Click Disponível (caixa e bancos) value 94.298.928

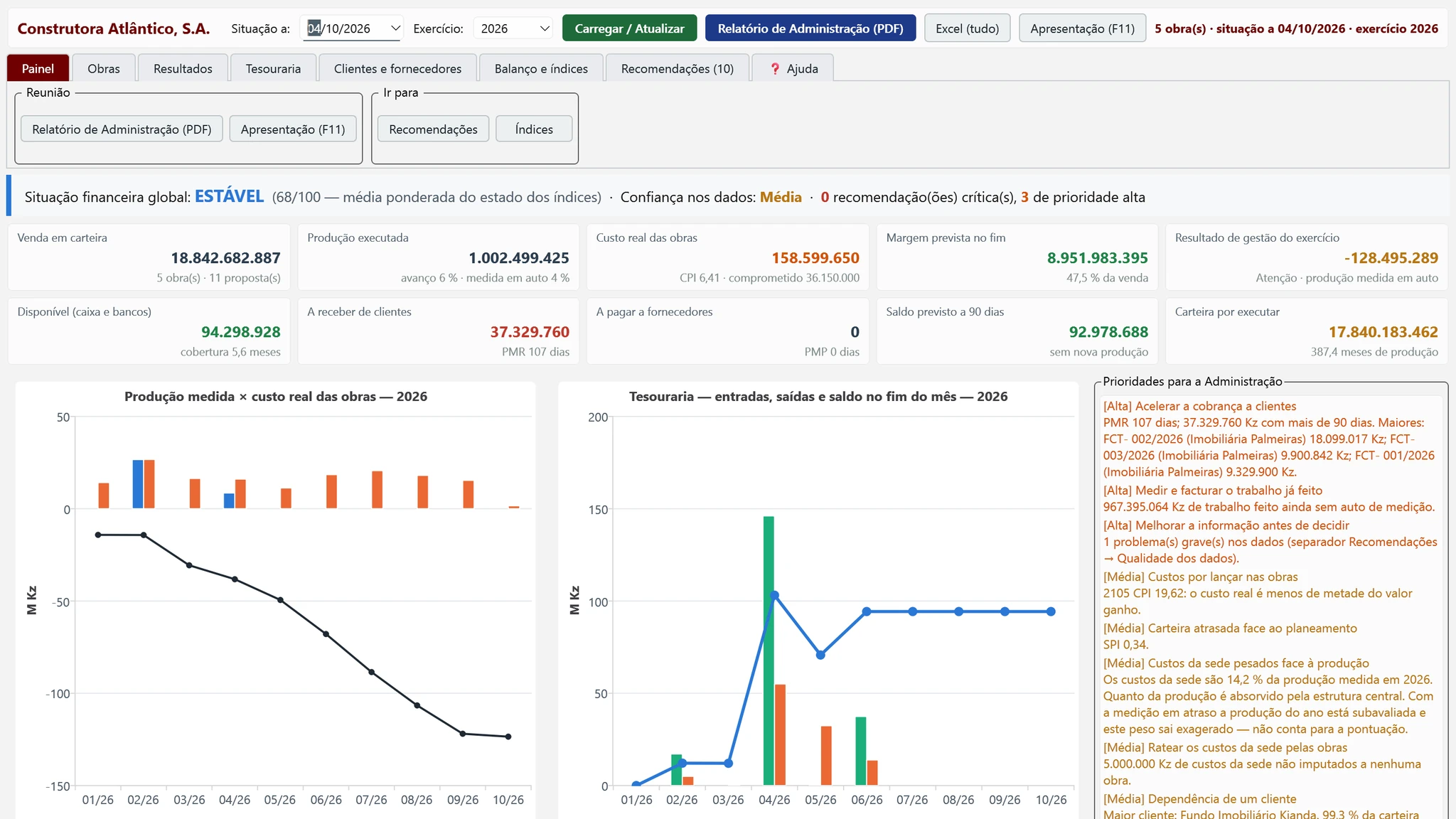(x=240, y=332)
